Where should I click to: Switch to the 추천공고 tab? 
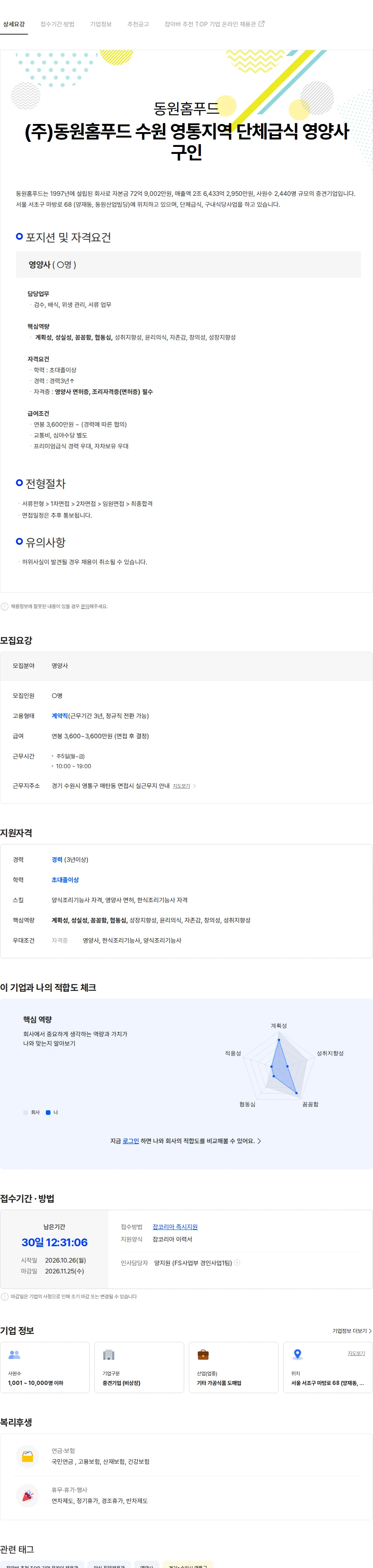(138, 24)
